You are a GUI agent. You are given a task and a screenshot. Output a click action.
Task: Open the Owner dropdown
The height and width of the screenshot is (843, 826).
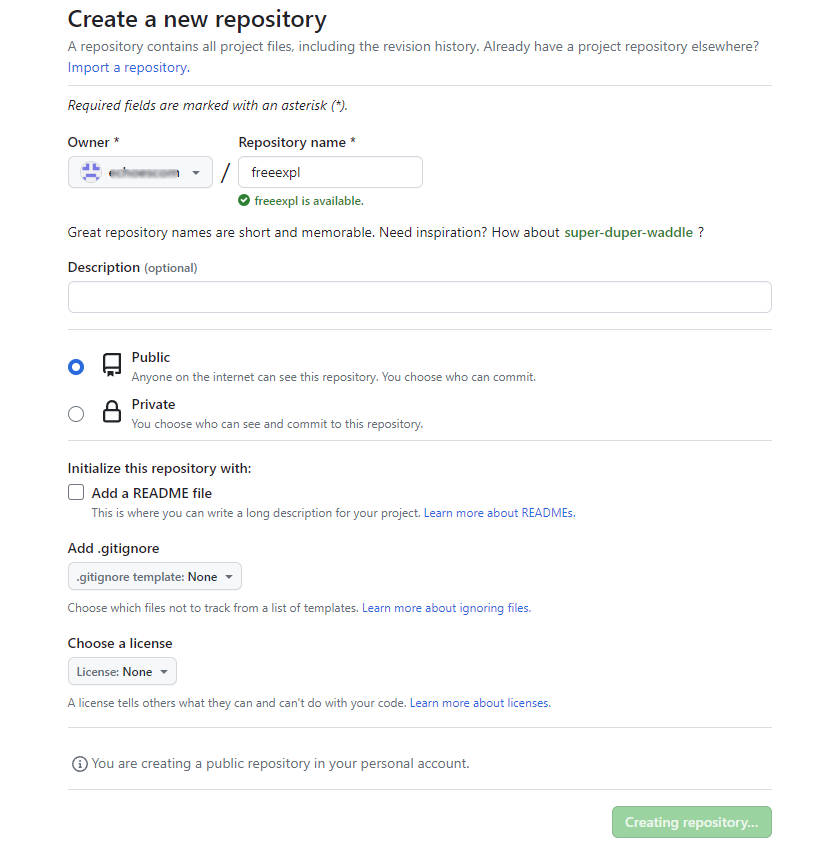pyautogui.click(x=140, y=172)
